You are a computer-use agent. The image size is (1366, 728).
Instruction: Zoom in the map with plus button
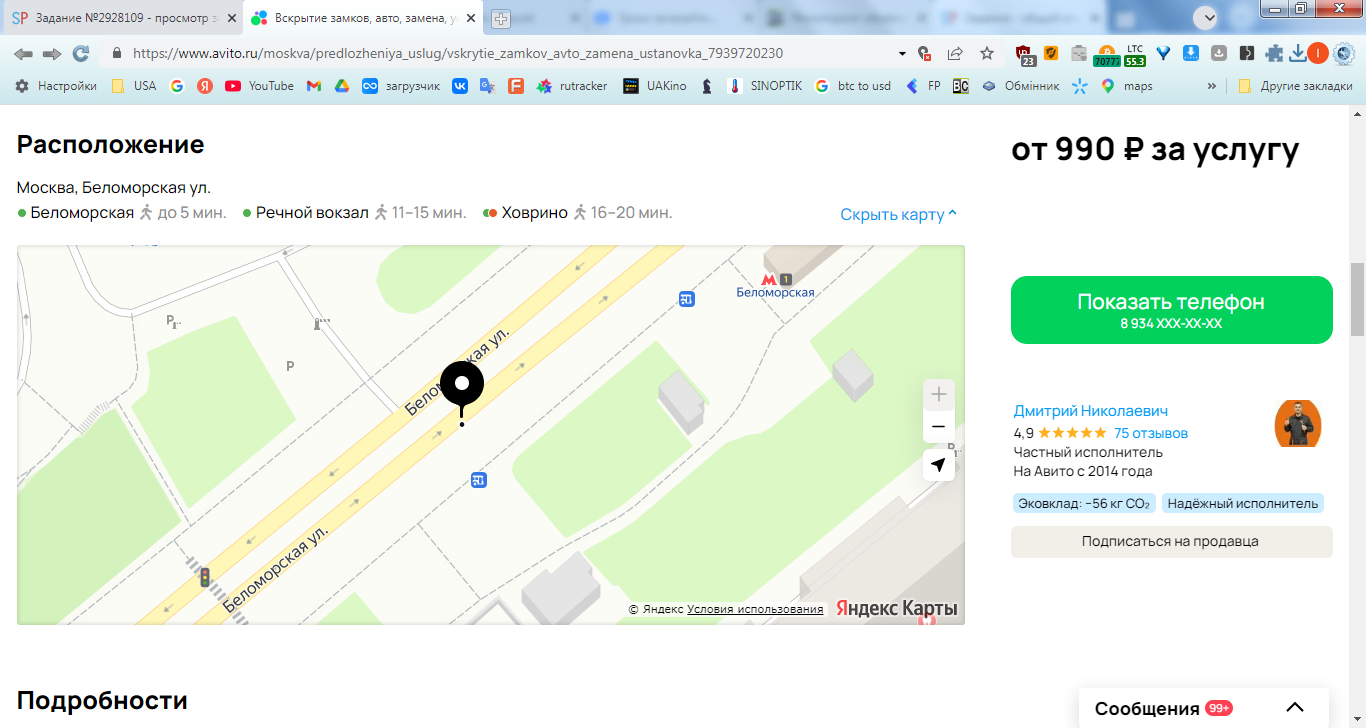tap(938, 395)
